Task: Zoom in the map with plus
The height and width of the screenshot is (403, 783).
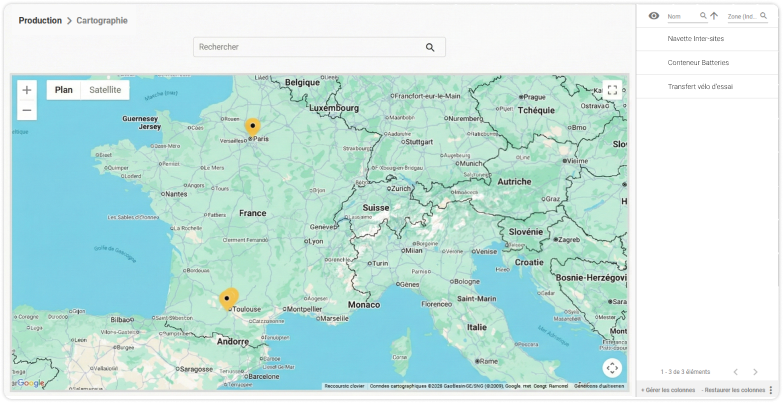Action: click(x=27, y=90)
